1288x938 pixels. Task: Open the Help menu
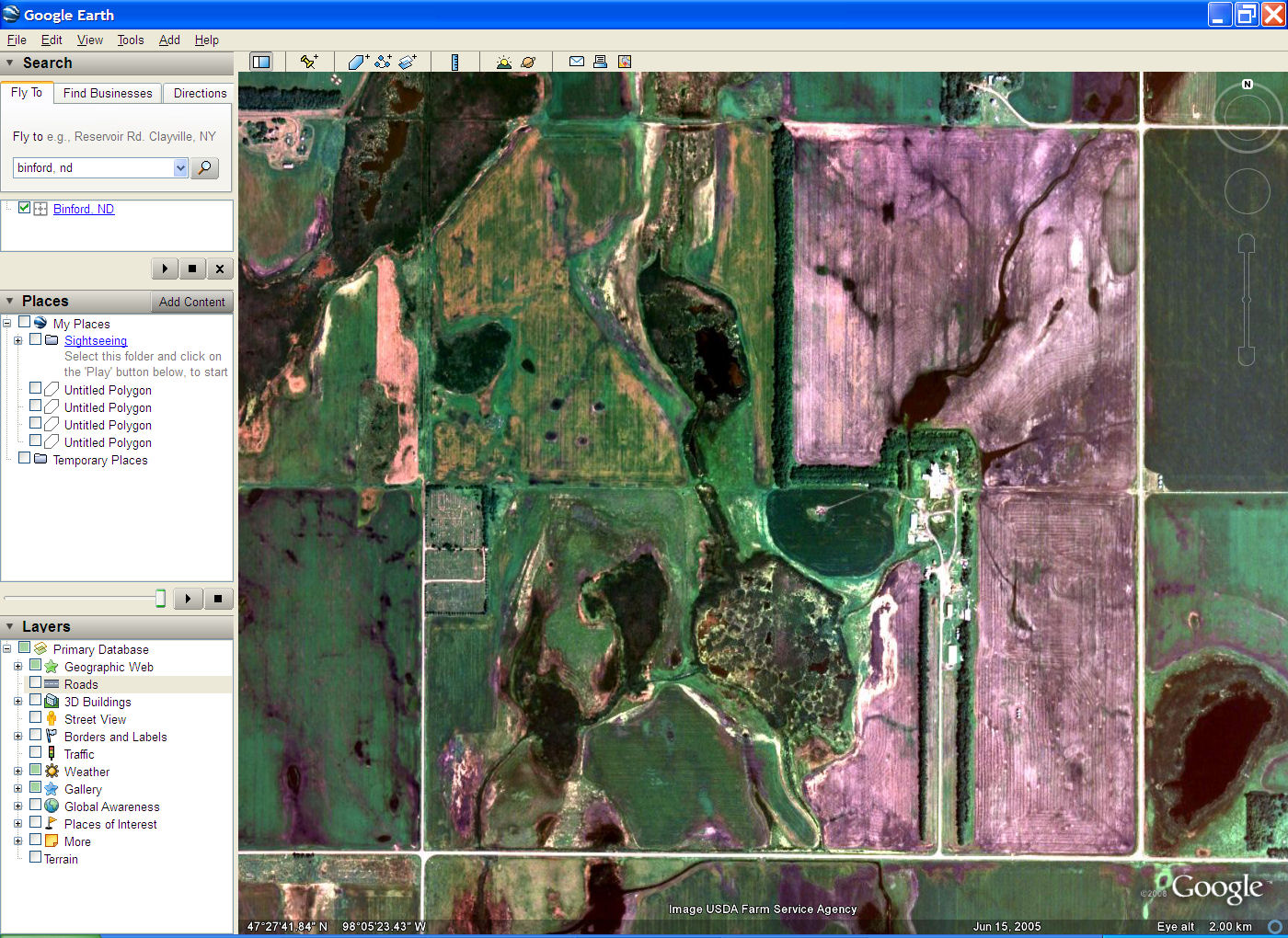click(207, 40)
